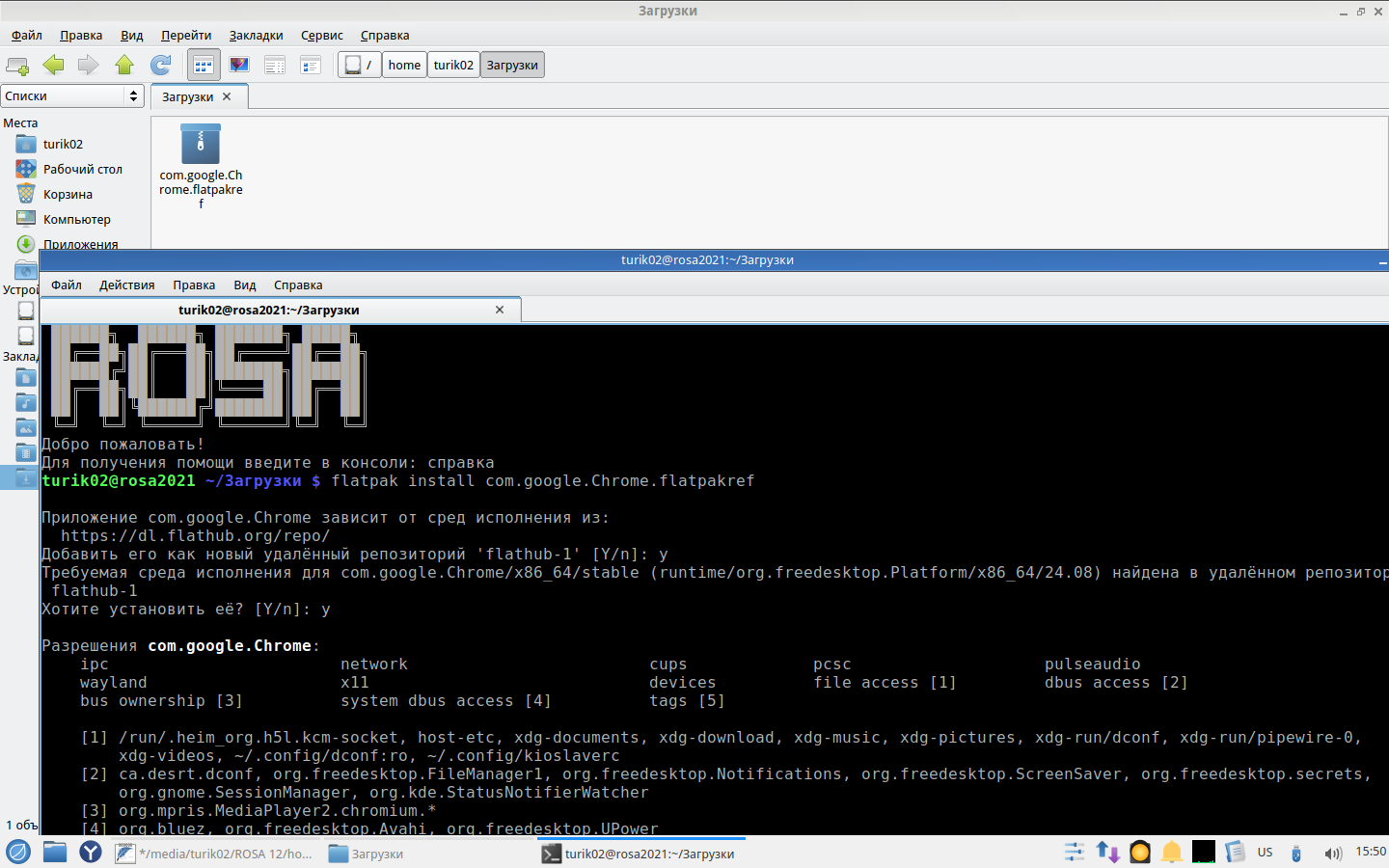This screenshot has height=868, width=1389.
Task: Select the com.google.Chrome.flatpakref file
Action: point(201,166)
